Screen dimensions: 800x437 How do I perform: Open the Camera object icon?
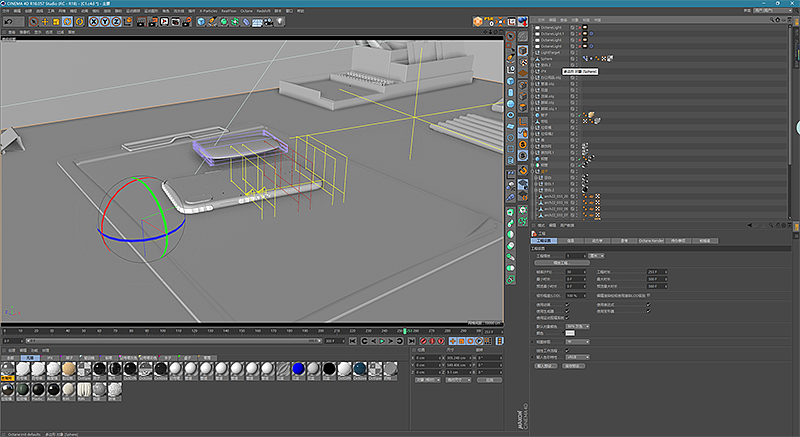click(268, 21)
